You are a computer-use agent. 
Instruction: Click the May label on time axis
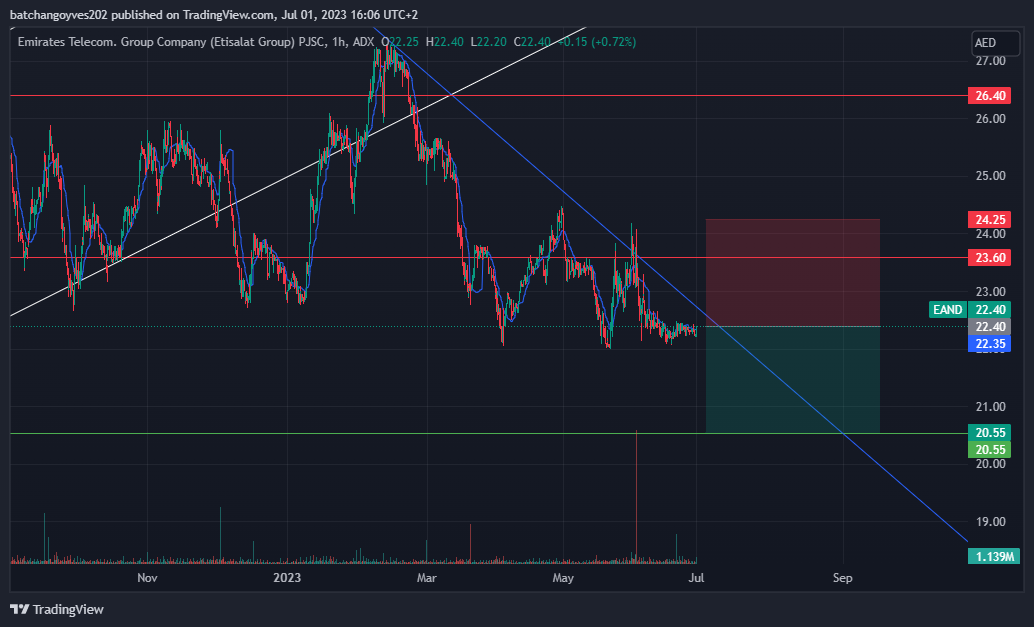coord(563,578)
